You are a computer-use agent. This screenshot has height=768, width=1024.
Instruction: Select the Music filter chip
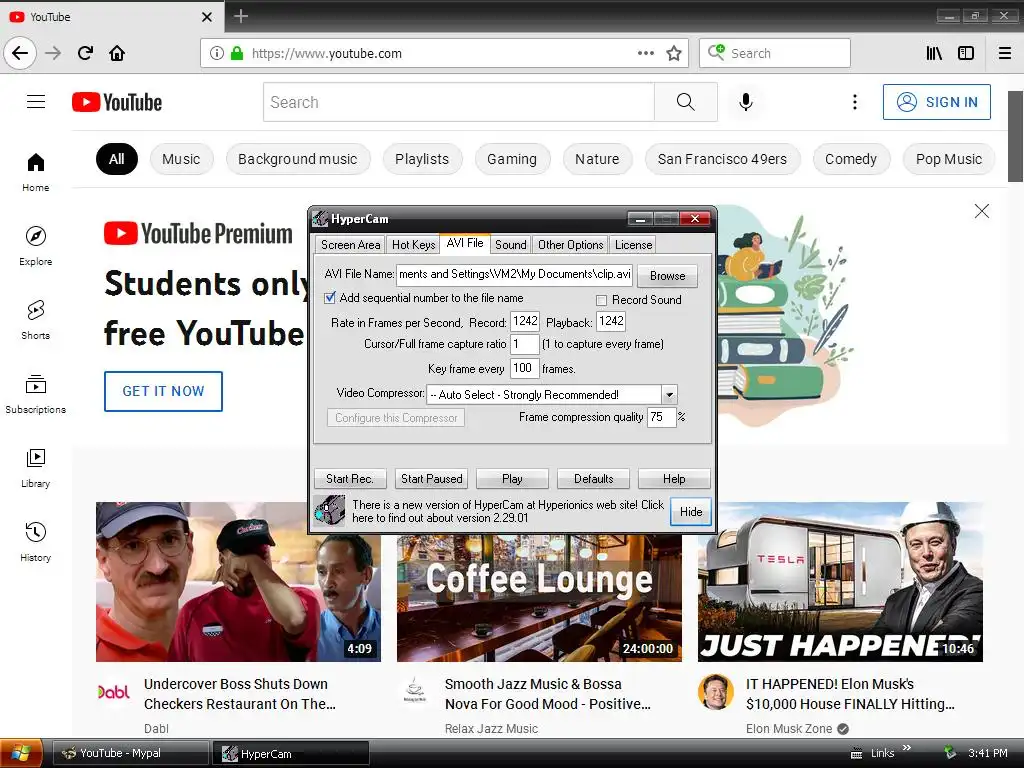click(x=181, y=159)
